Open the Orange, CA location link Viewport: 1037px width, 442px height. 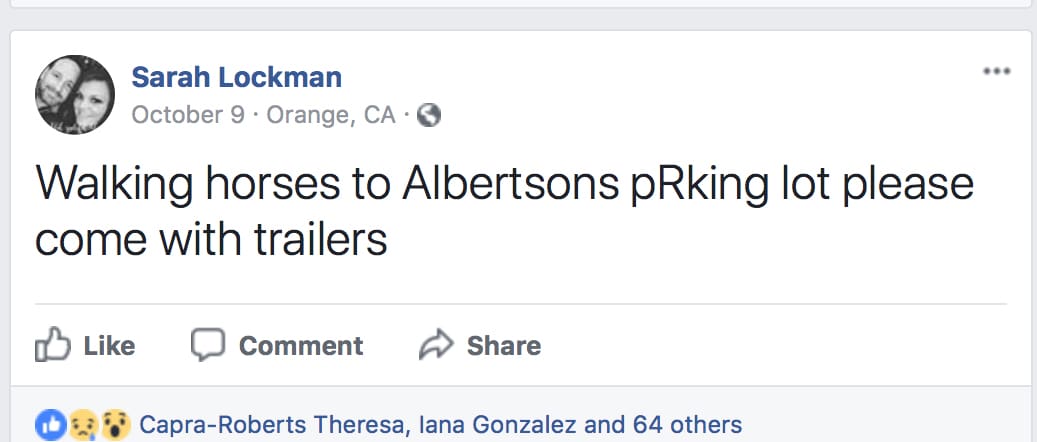(x=331, y=115)
